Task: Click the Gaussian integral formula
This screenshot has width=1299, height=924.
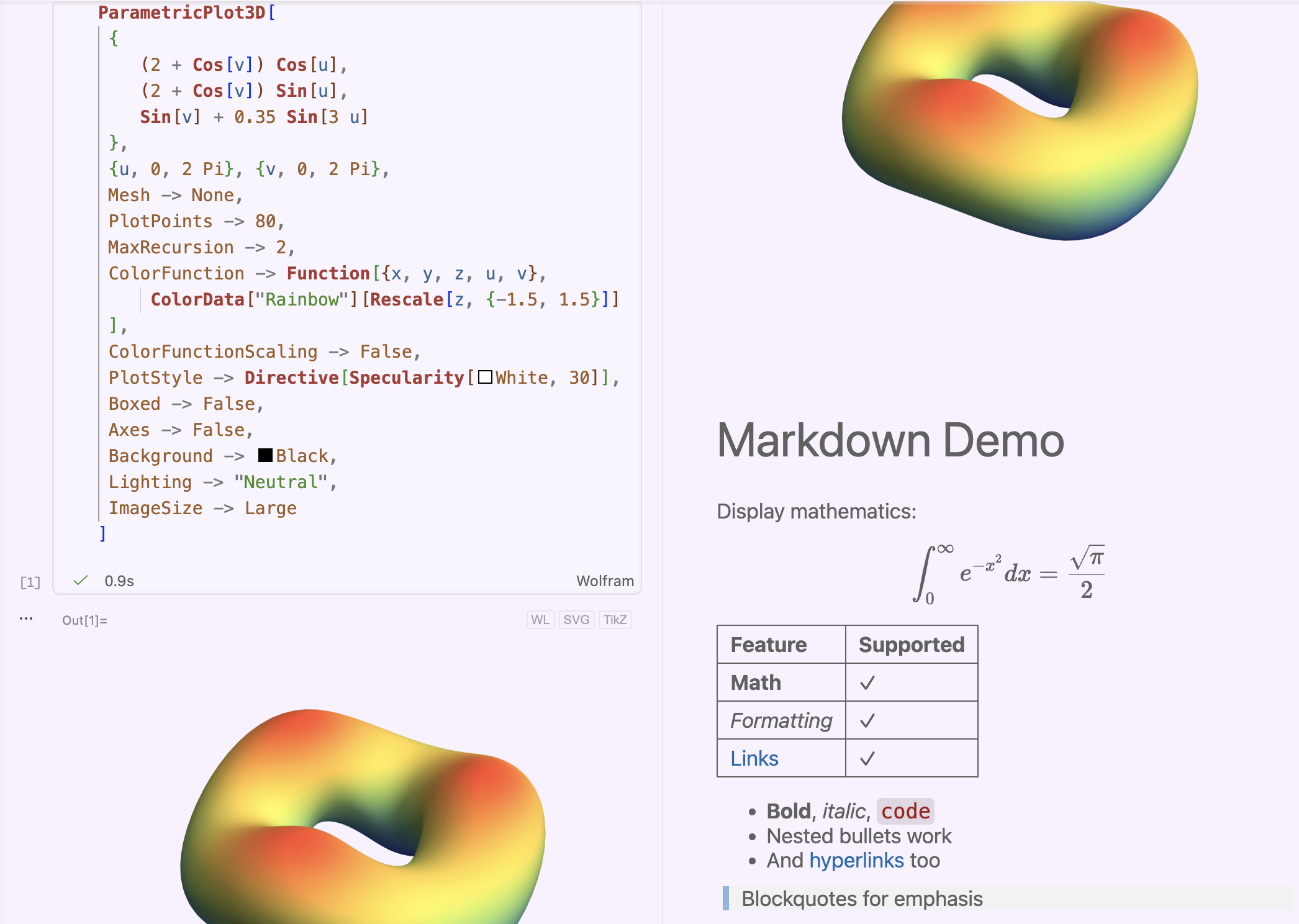Action: point(1008,574)
